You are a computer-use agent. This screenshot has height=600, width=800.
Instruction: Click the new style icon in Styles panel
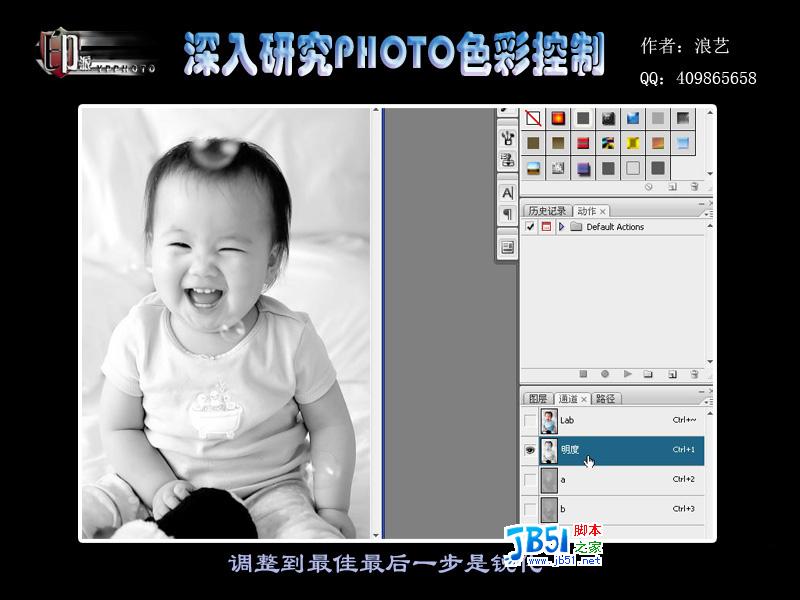[x=672, y=186]
